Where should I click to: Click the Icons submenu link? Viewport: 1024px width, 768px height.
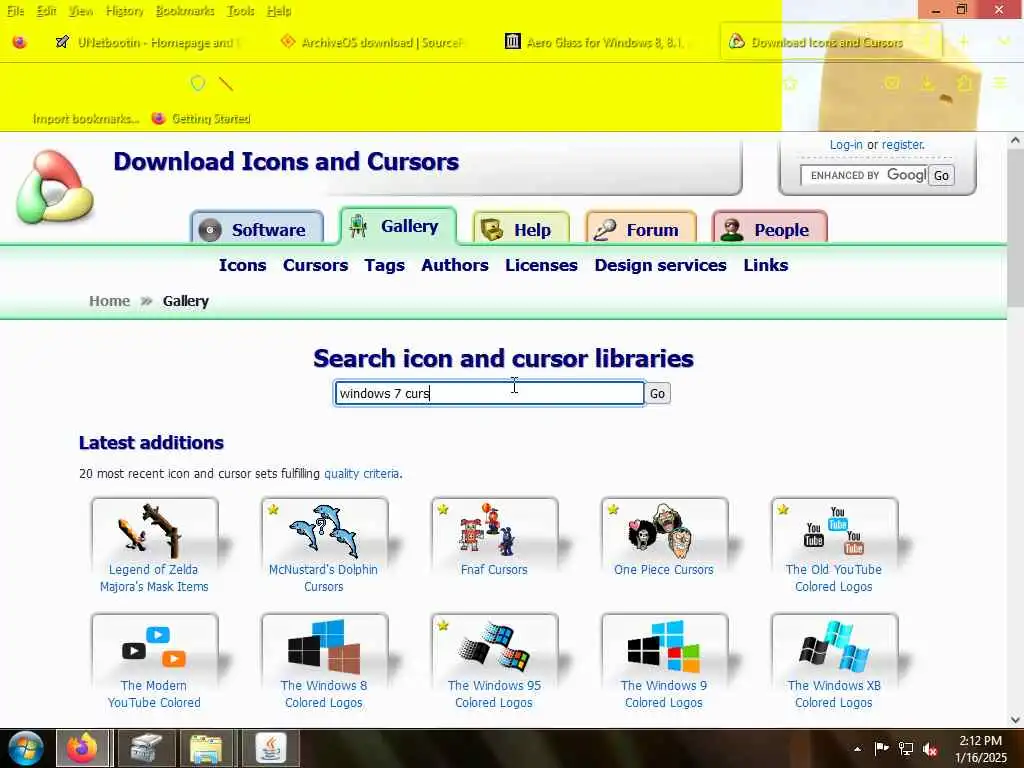242,265
